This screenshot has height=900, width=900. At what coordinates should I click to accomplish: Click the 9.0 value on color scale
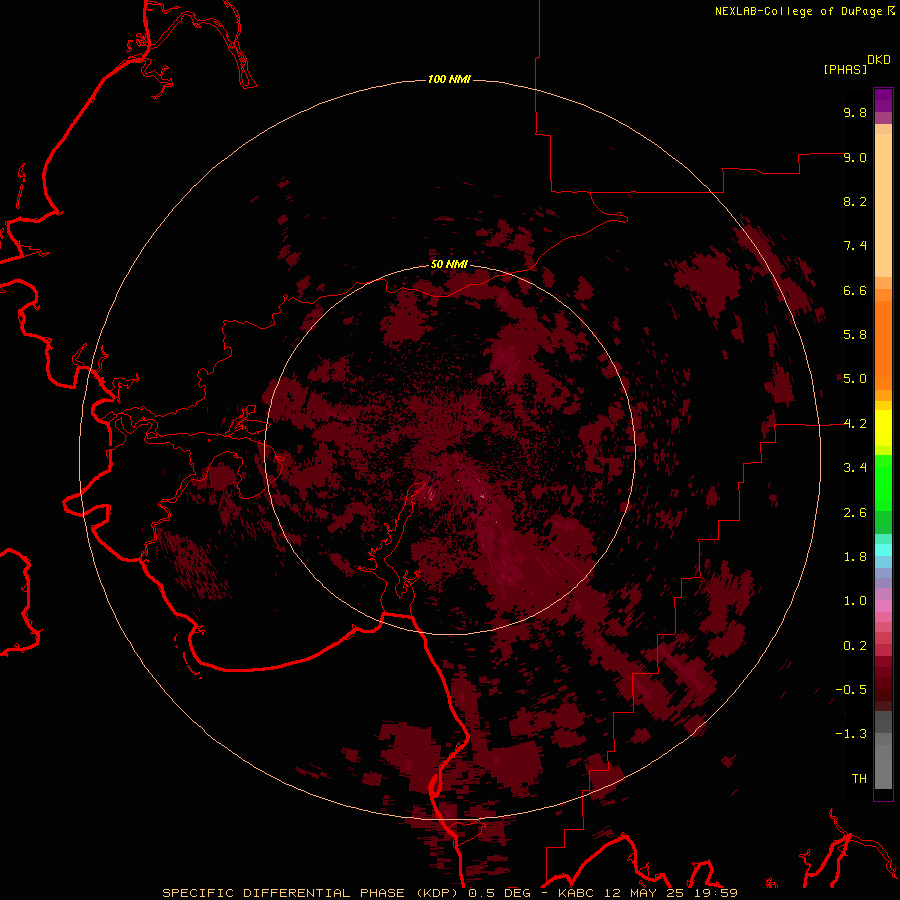(855, 157)
